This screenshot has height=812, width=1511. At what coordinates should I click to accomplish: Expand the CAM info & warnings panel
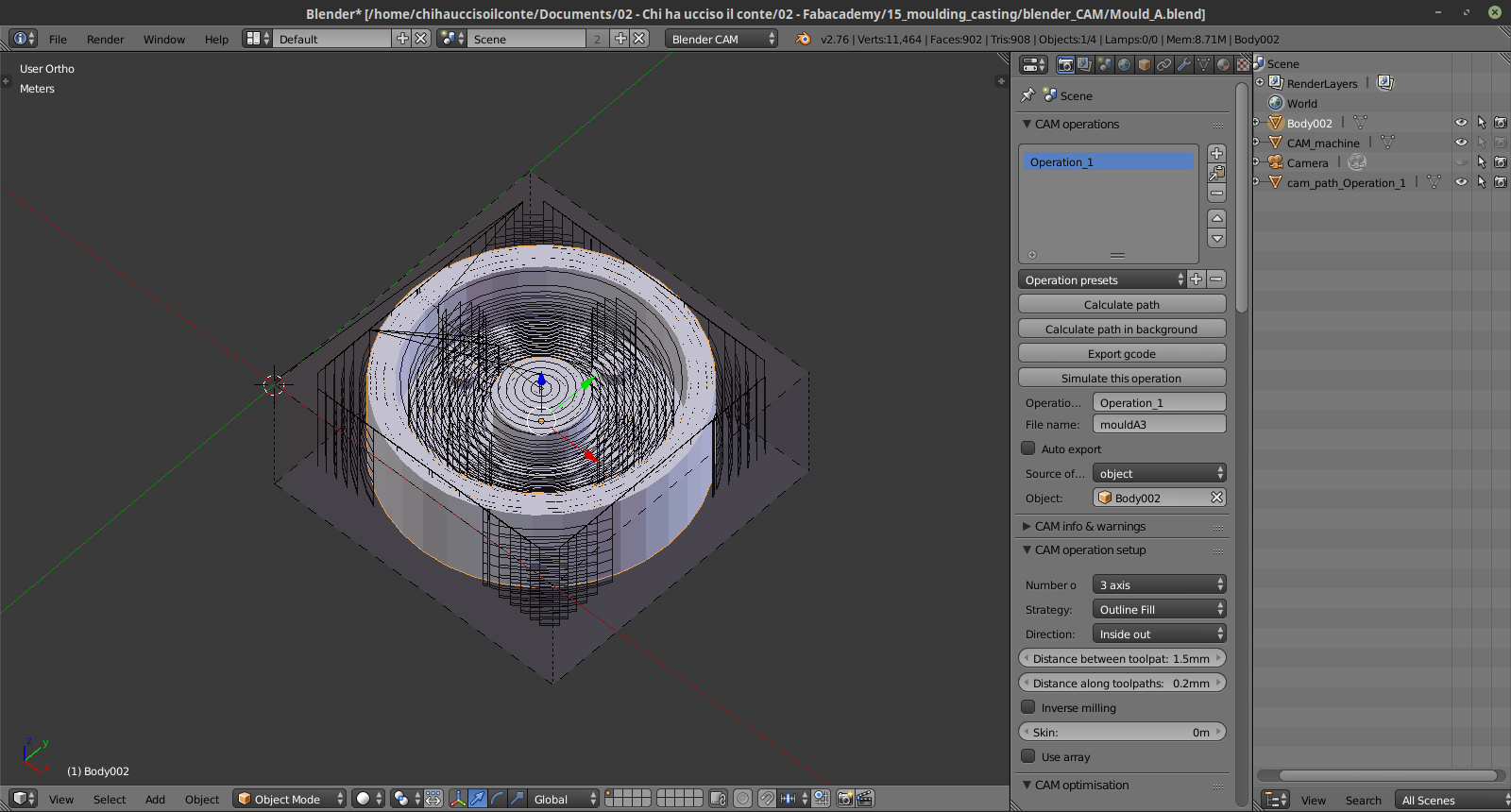[x=1027, y=526]
